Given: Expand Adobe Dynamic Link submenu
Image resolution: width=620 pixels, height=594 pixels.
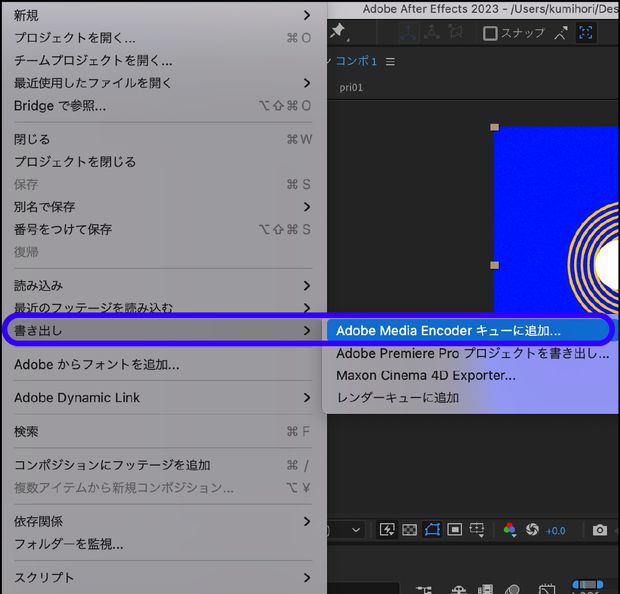Looking at the screenshot, I should pos(163,397).
